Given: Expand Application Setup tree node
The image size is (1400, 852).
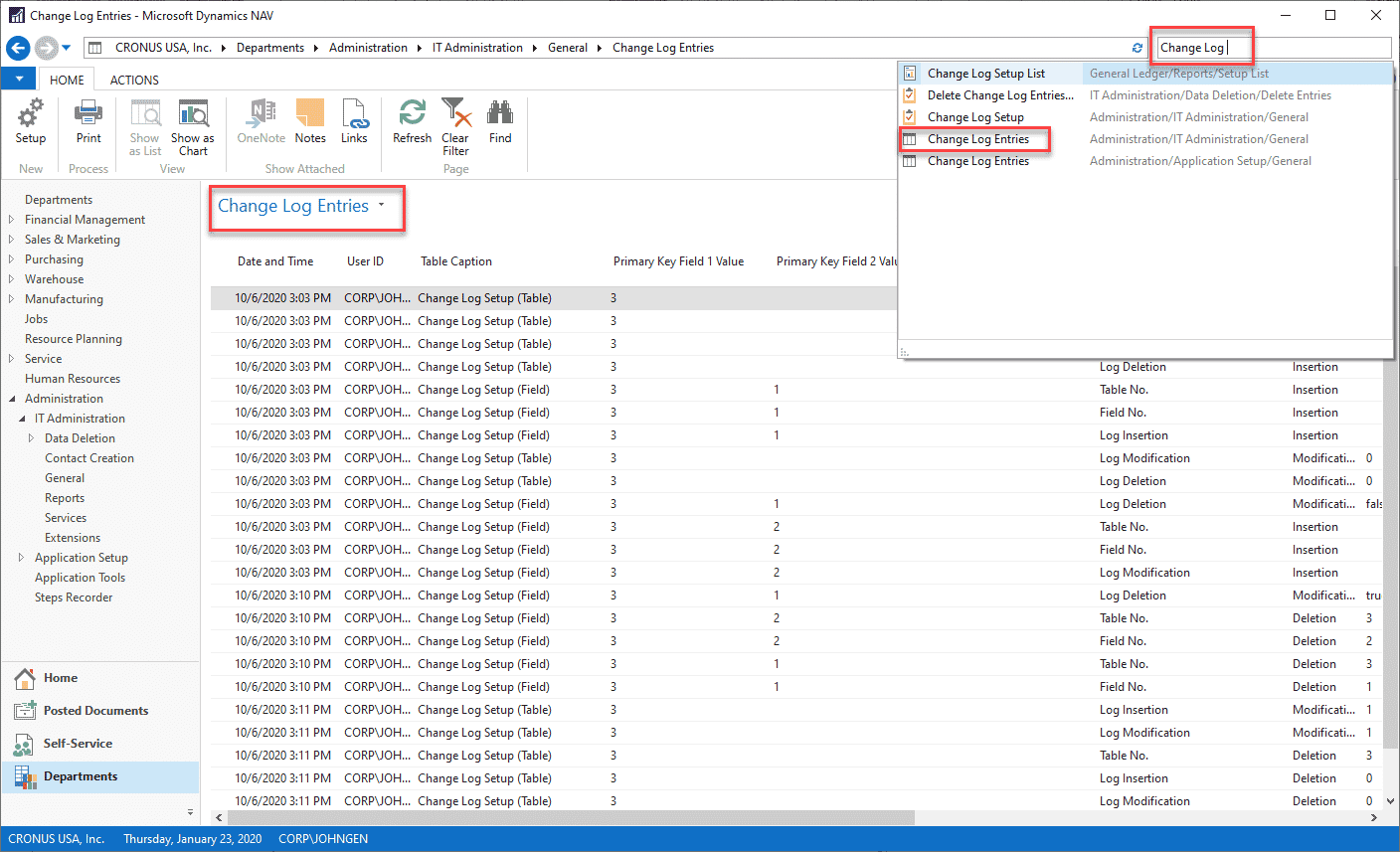Looking at the screenshot, I should pos(21,558).
